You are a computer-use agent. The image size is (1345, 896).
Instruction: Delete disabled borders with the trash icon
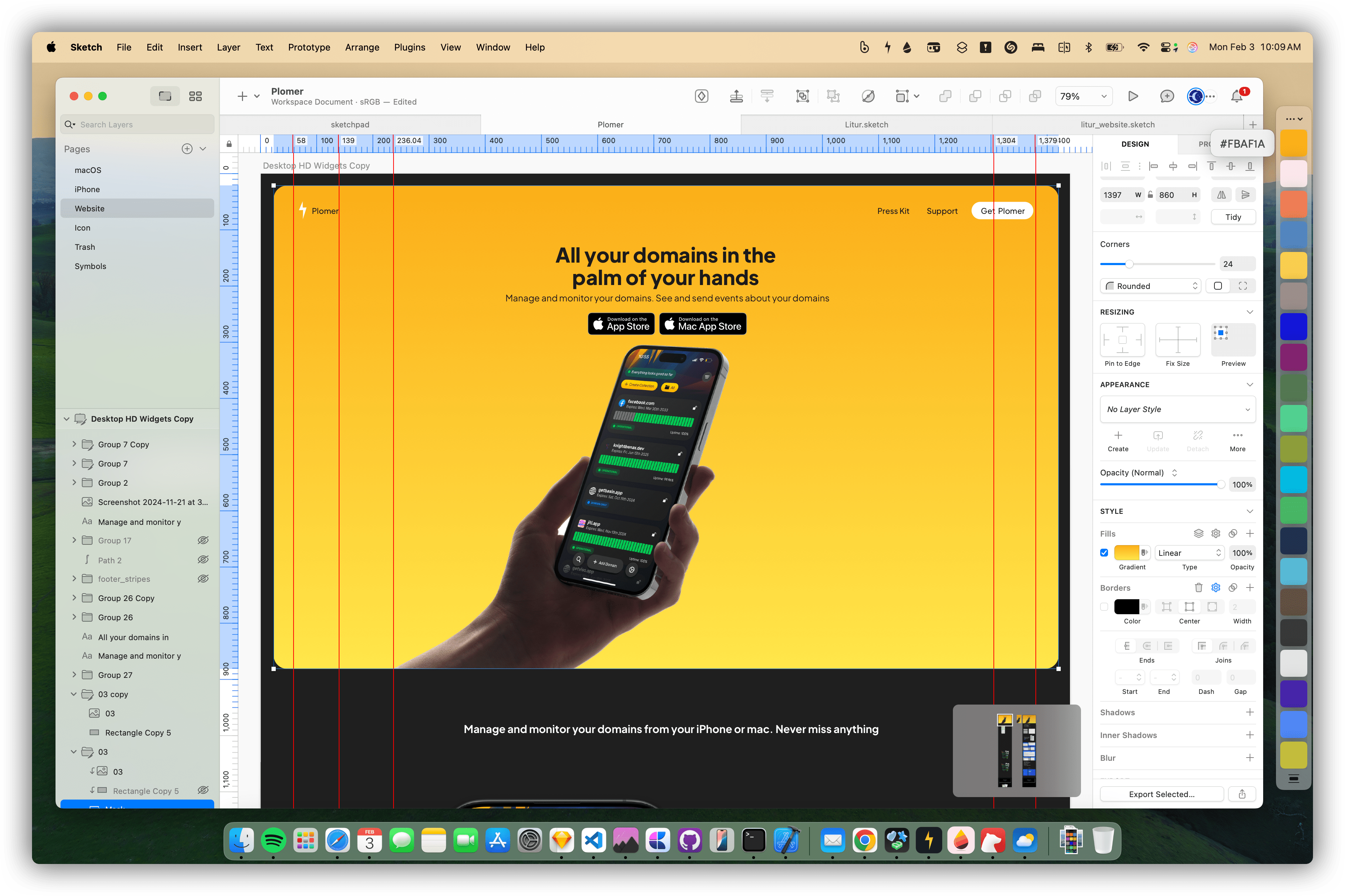click(1198, 587)
